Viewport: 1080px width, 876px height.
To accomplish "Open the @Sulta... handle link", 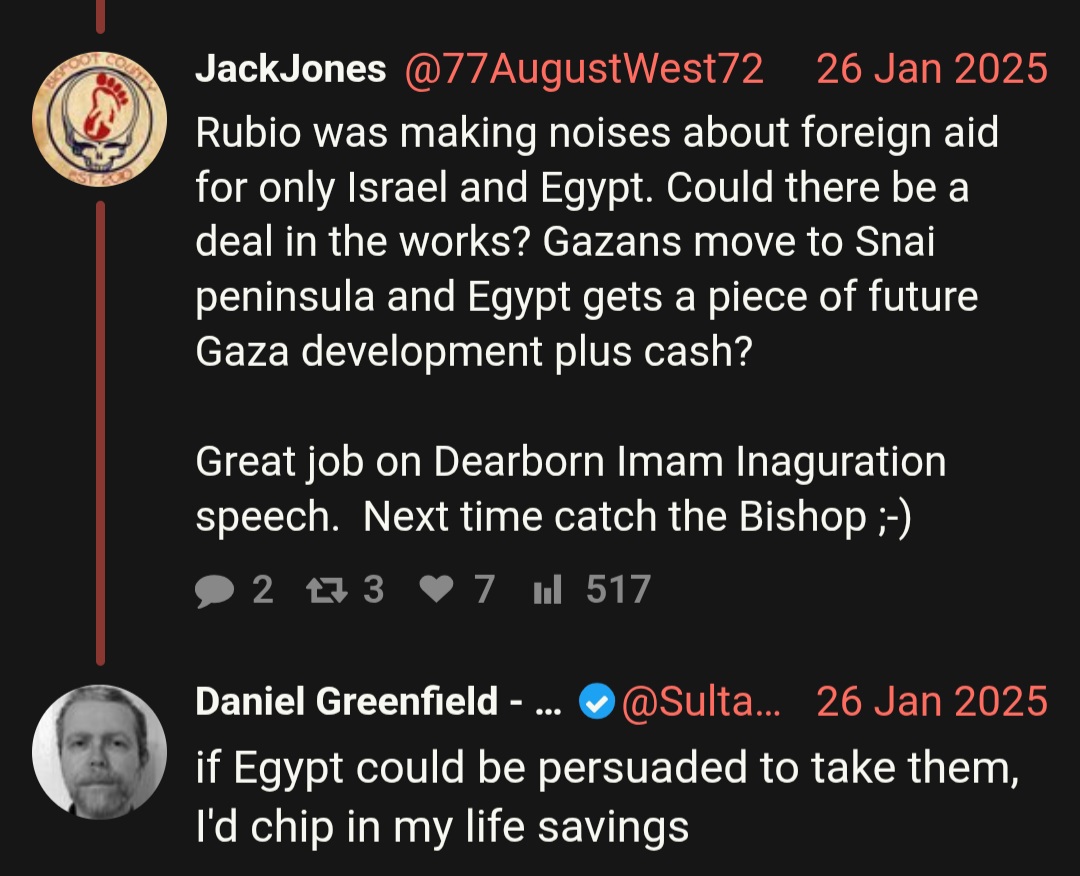I will pos(700,702).
